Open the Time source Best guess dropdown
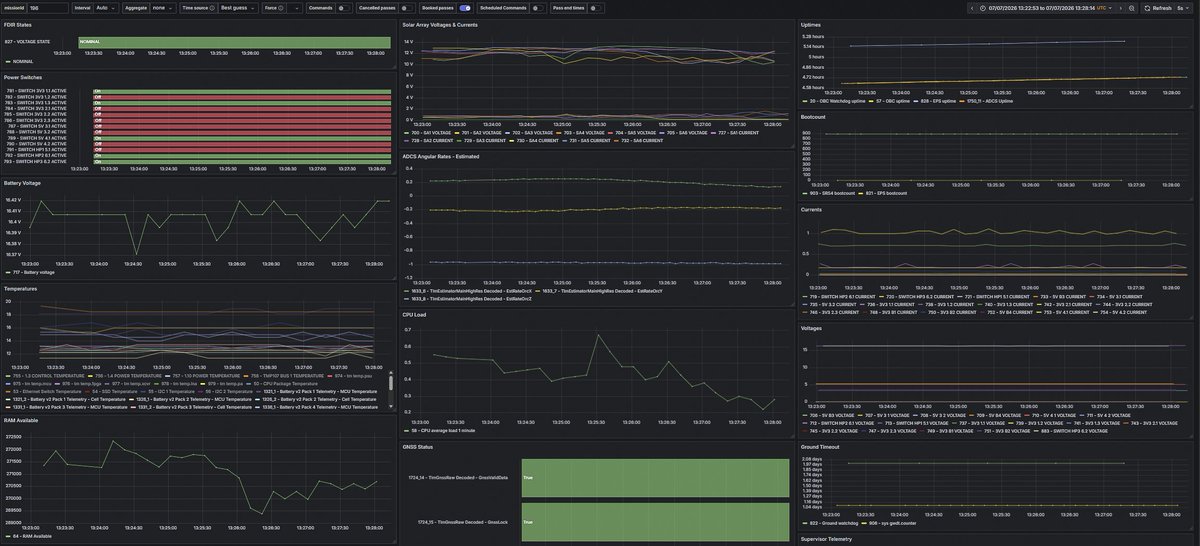Image resolution: width=1200 pixels, height=546 pixels. click(x=238, y=7)
